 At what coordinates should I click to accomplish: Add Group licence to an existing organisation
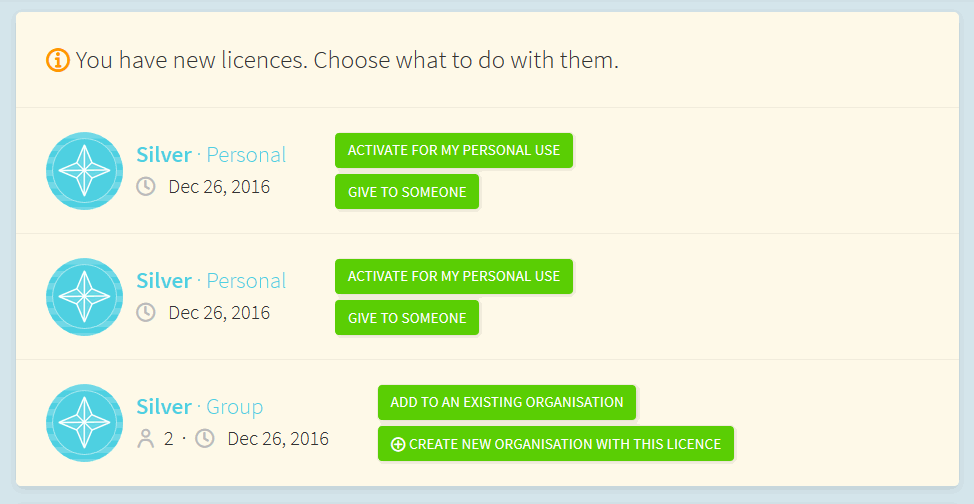(507, 402)
